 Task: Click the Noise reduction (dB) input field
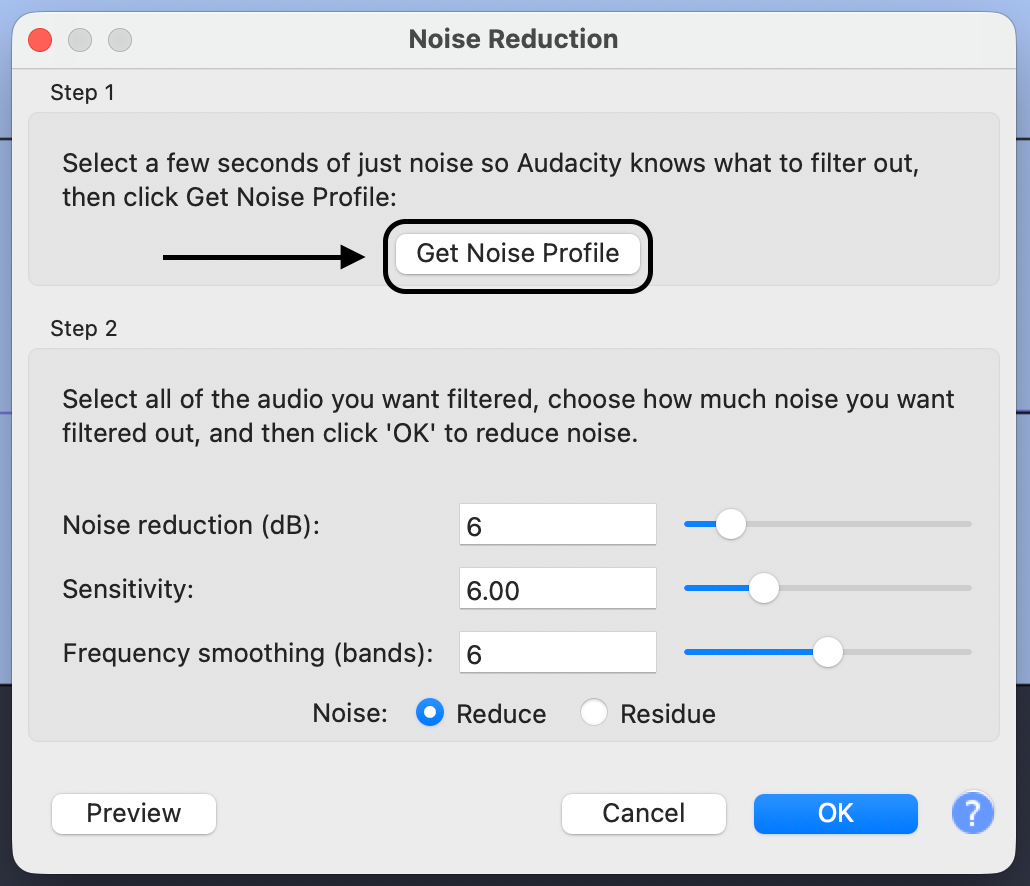(557, 525)
